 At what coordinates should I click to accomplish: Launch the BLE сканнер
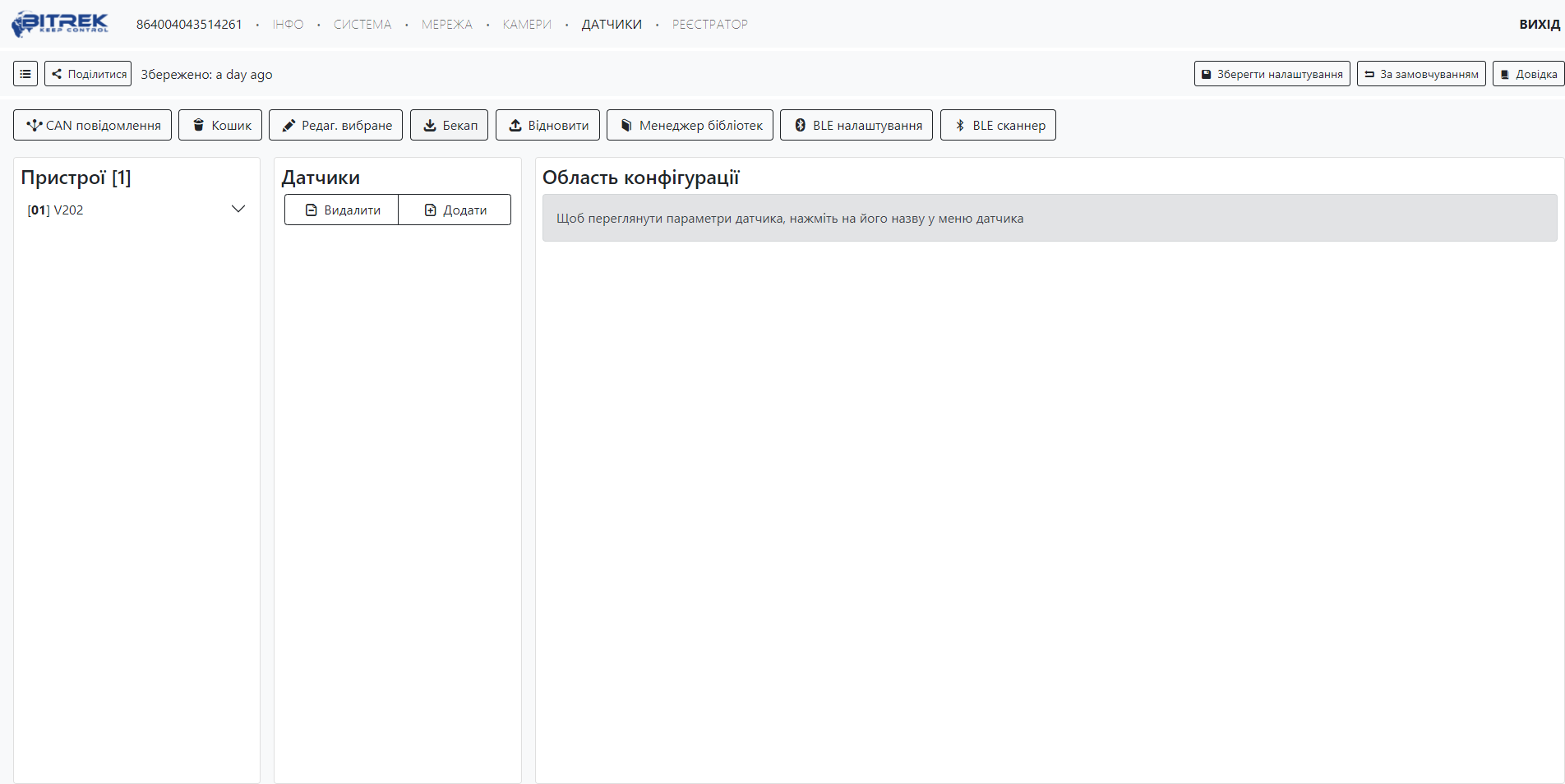pyautogui.click(x=998, y=125)
